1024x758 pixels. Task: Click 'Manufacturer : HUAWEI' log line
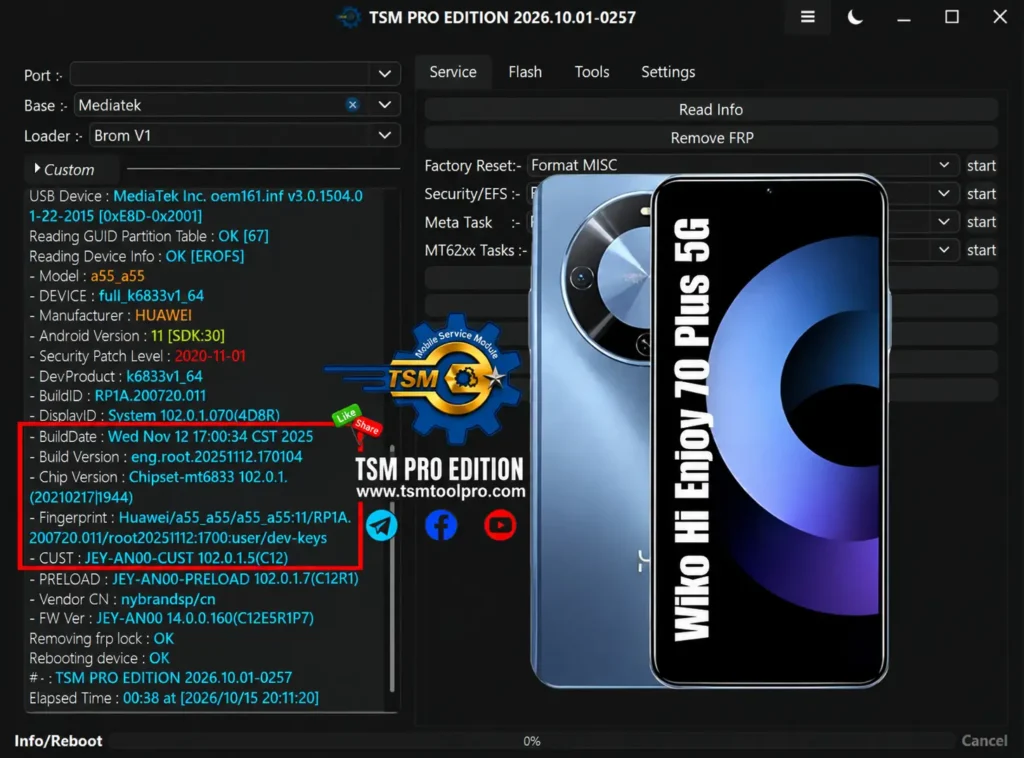click(x=110, y=315)
